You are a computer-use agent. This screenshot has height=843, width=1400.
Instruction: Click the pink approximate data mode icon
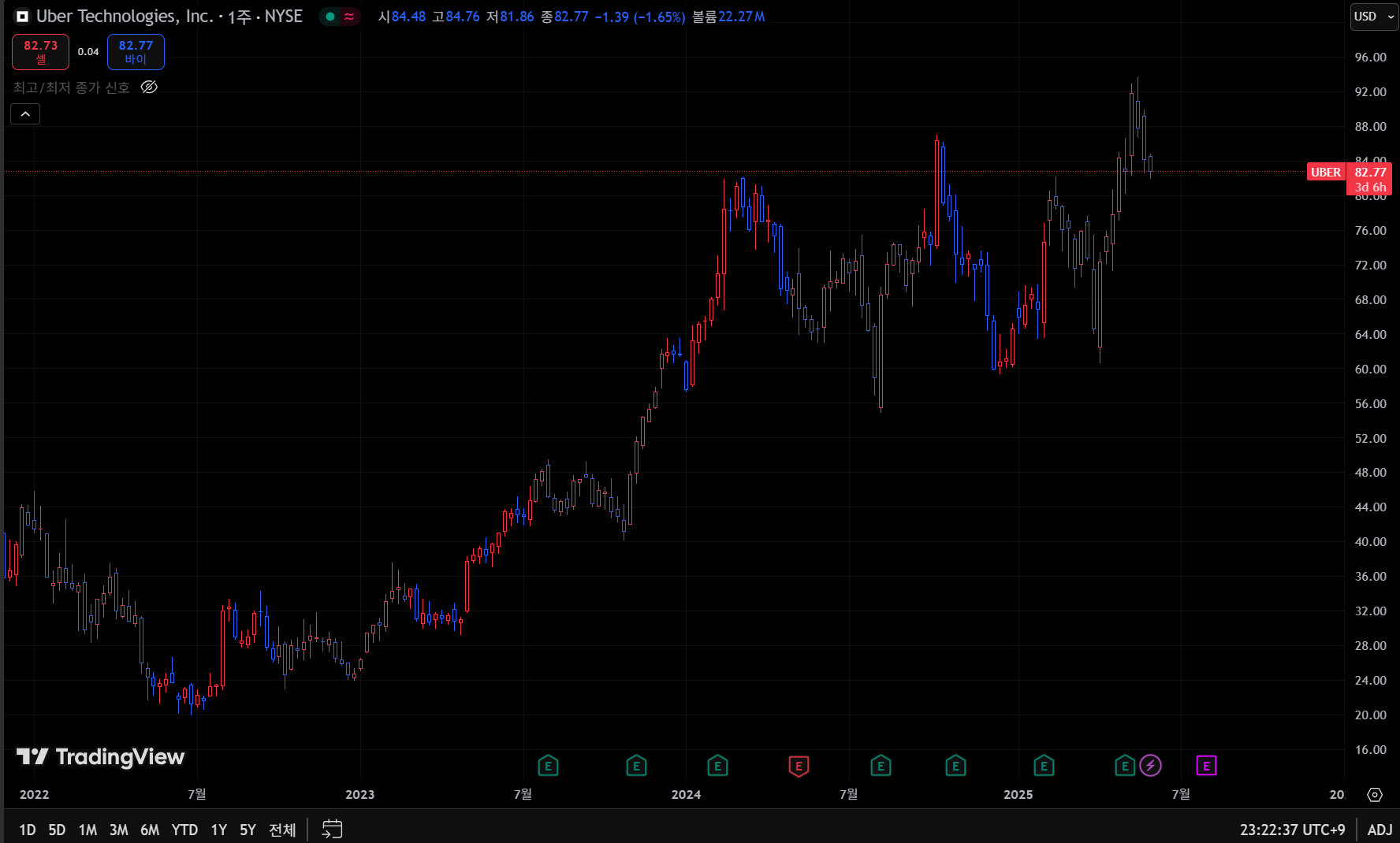pos(349,17)
